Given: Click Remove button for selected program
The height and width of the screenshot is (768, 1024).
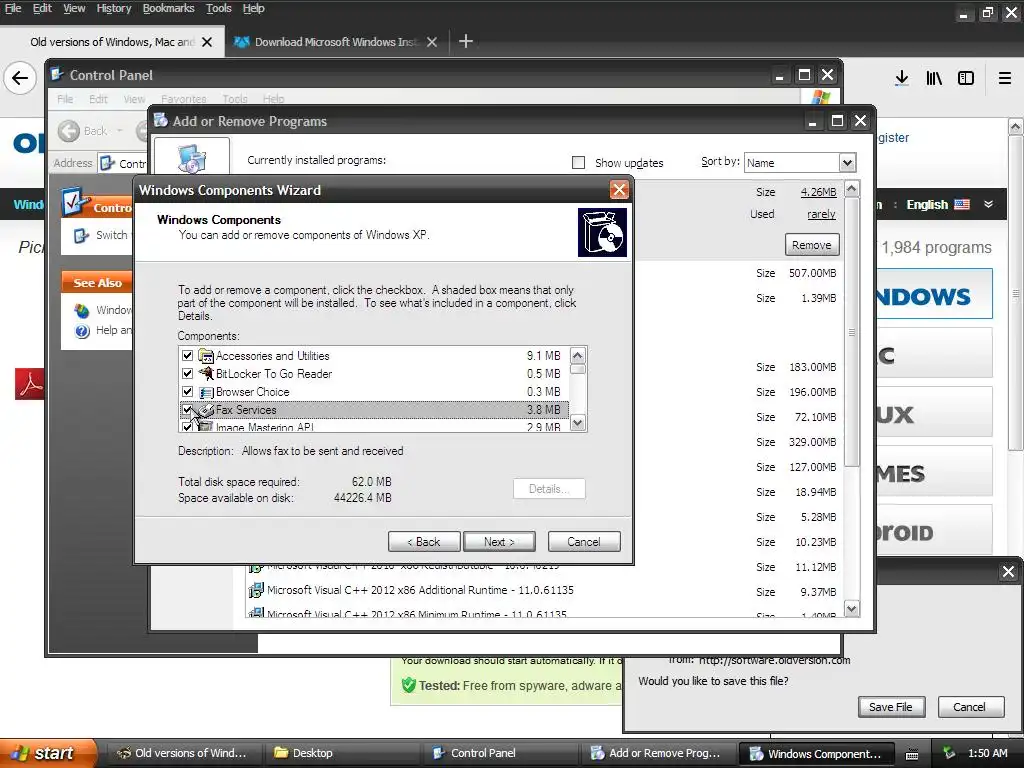Looking at the screenshot, I should [812, 245].
